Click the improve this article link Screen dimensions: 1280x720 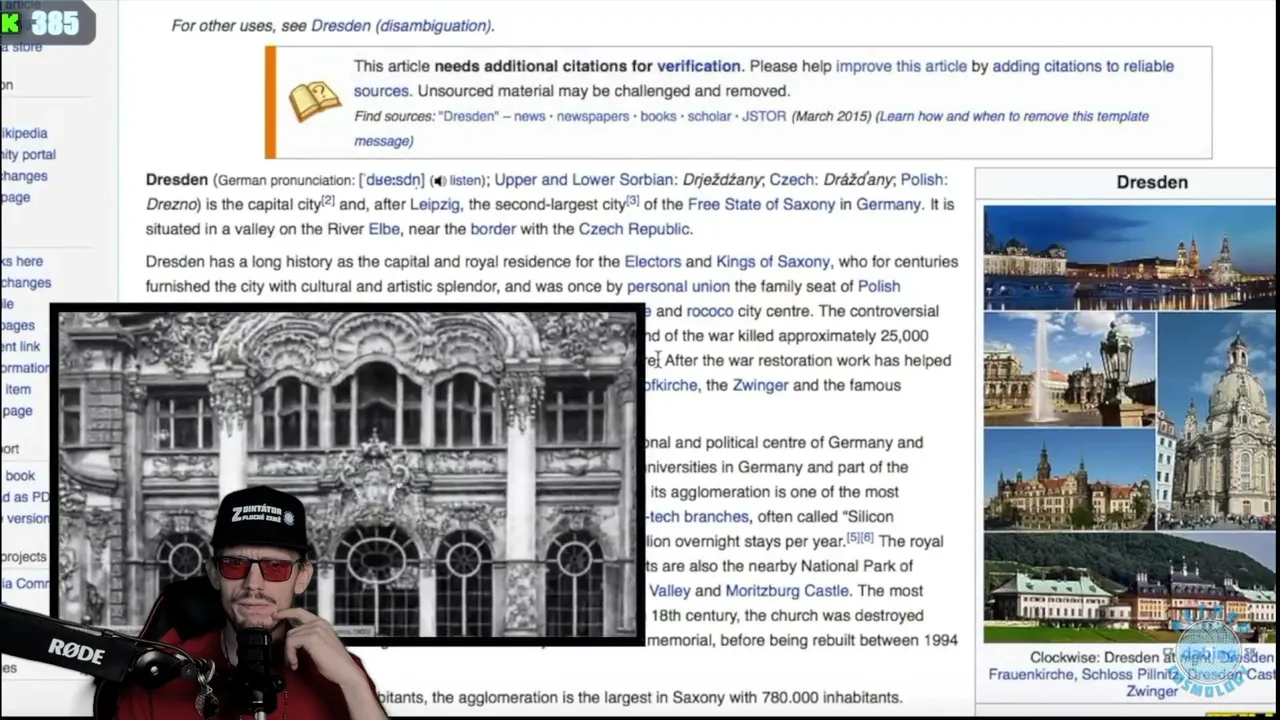(x=901, y=66)
